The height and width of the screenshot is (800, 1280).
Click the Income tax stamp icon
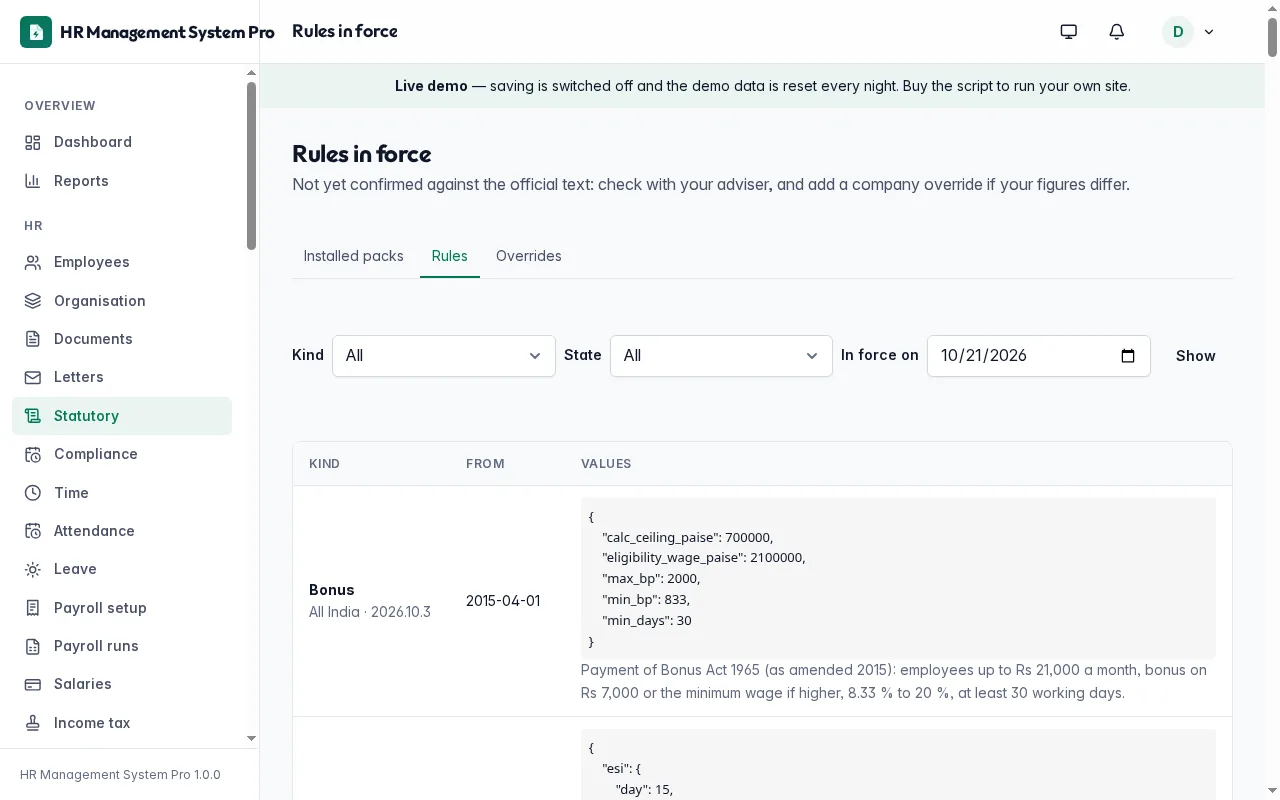click(33, 723)
